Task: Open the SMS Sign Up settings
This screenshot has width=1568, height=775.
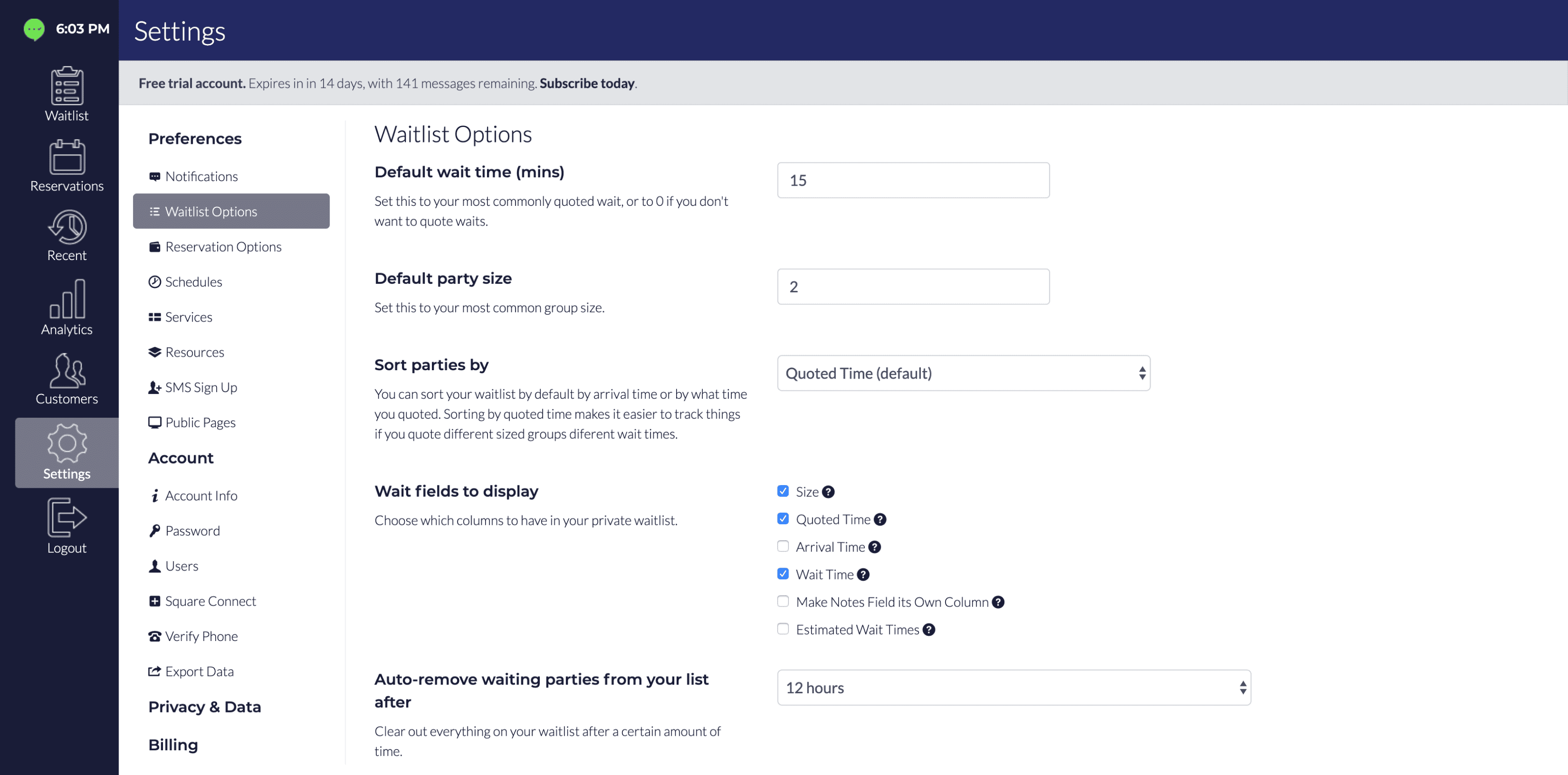Action: (x=201, y=387)
